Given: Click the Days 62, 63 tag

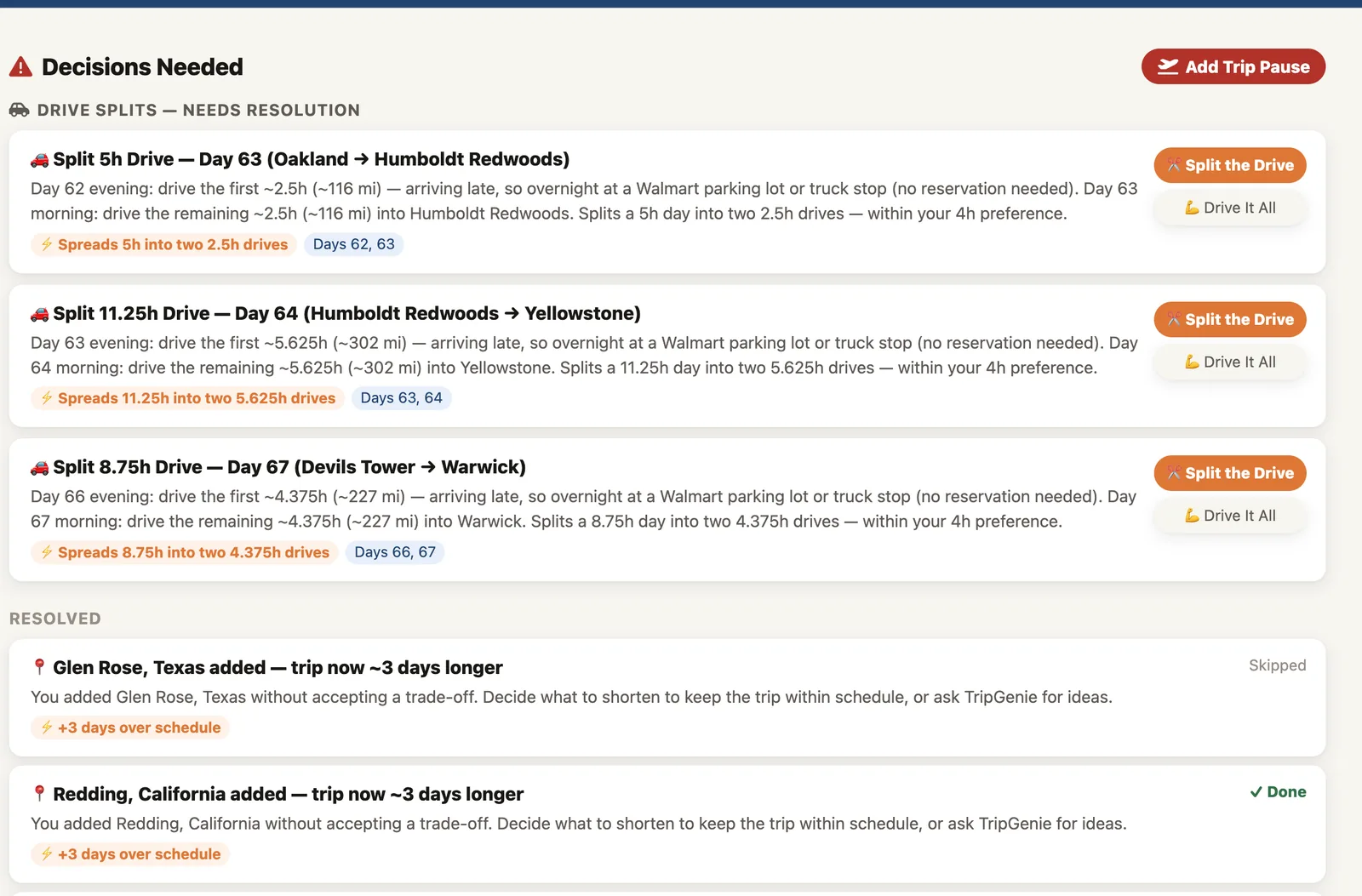Looking at the screenshot, I should pos(354,244).
